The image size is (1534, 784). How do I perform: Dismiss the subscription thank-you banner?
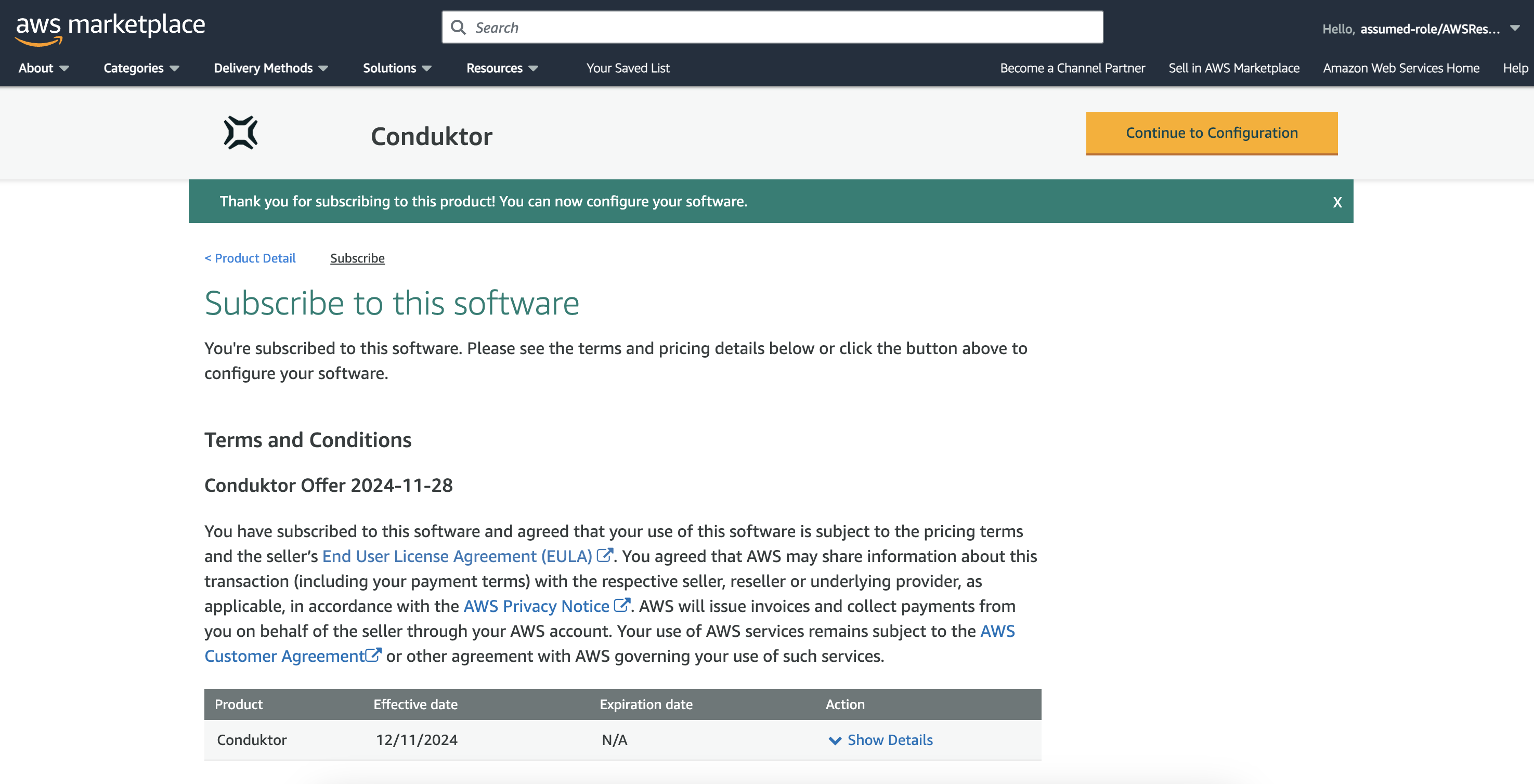click(x=1337, y=202)
